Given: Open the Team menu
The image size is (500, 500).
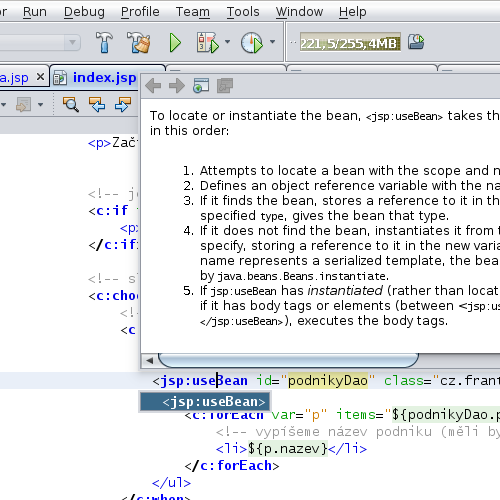Looking at the screenshot, I should pos(193,12).
